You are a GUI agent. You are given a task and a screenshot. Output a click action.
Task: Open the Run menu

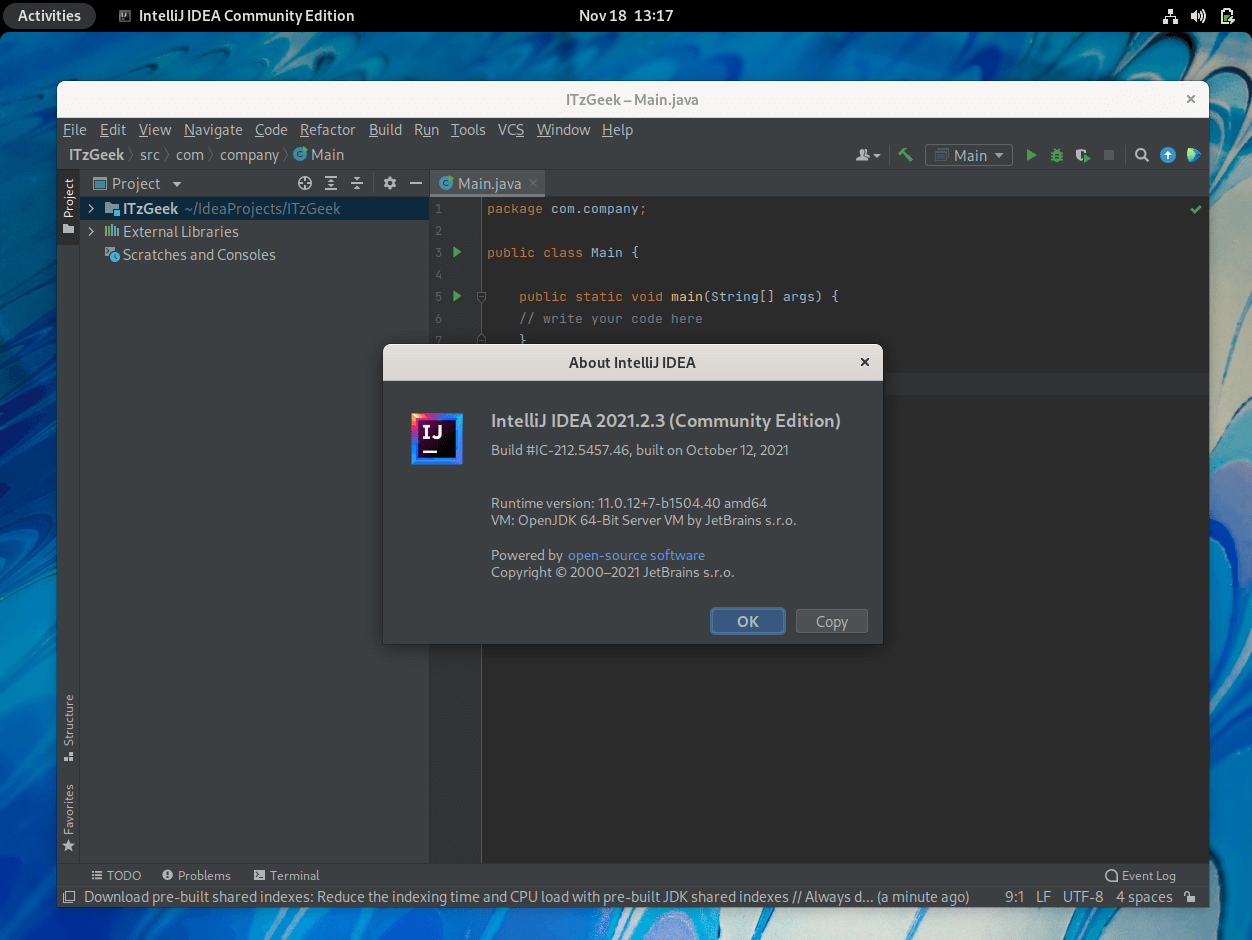(426, 130)
